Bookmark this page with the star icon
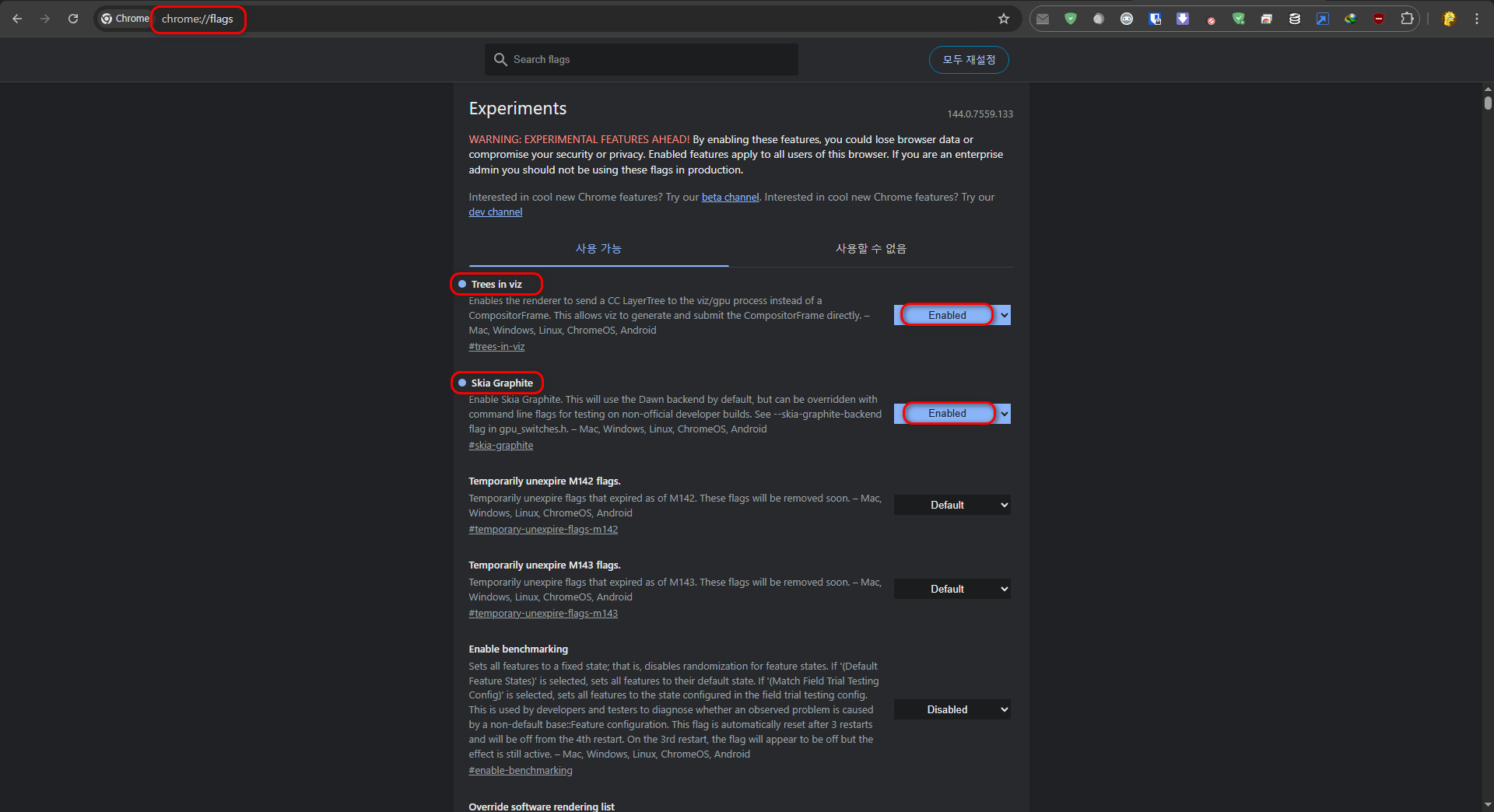This screenshot has height=812, width=1494. point(1004,19)
